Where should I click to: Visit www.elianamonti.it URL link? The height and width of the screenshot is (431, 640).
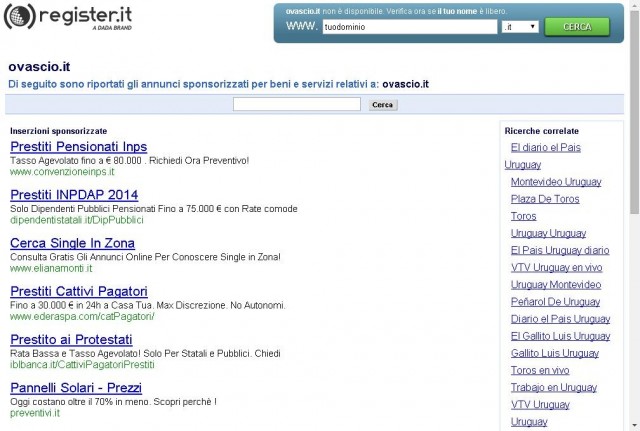tap(51, 268)
